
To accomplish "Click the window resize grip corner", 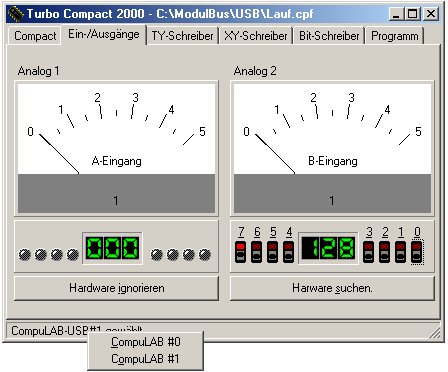I will pos(434,332).
